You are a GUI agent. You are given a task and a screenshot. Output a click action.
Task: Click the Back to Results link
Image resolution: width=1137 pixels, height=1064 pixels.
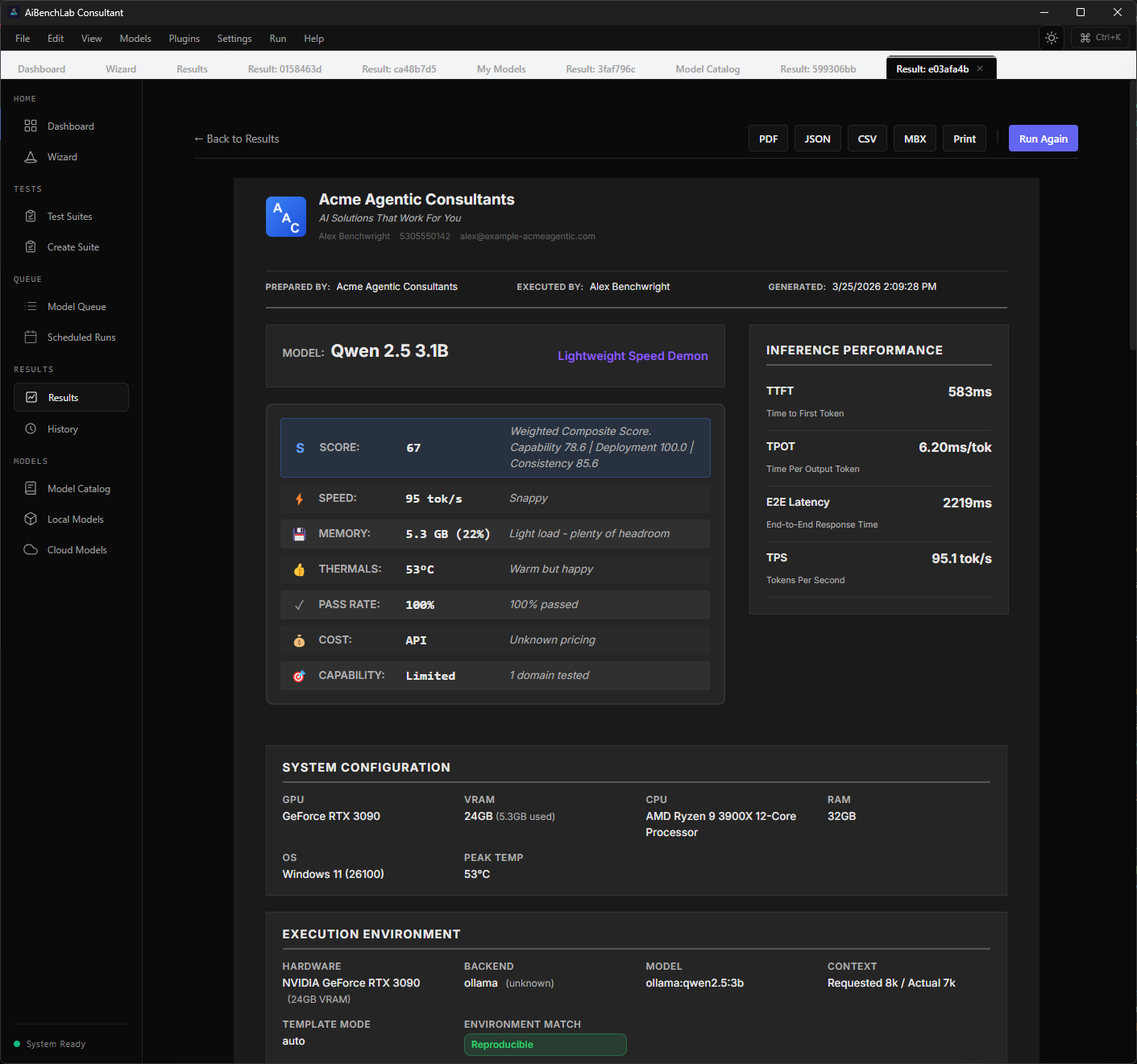(x=236, y=139)
